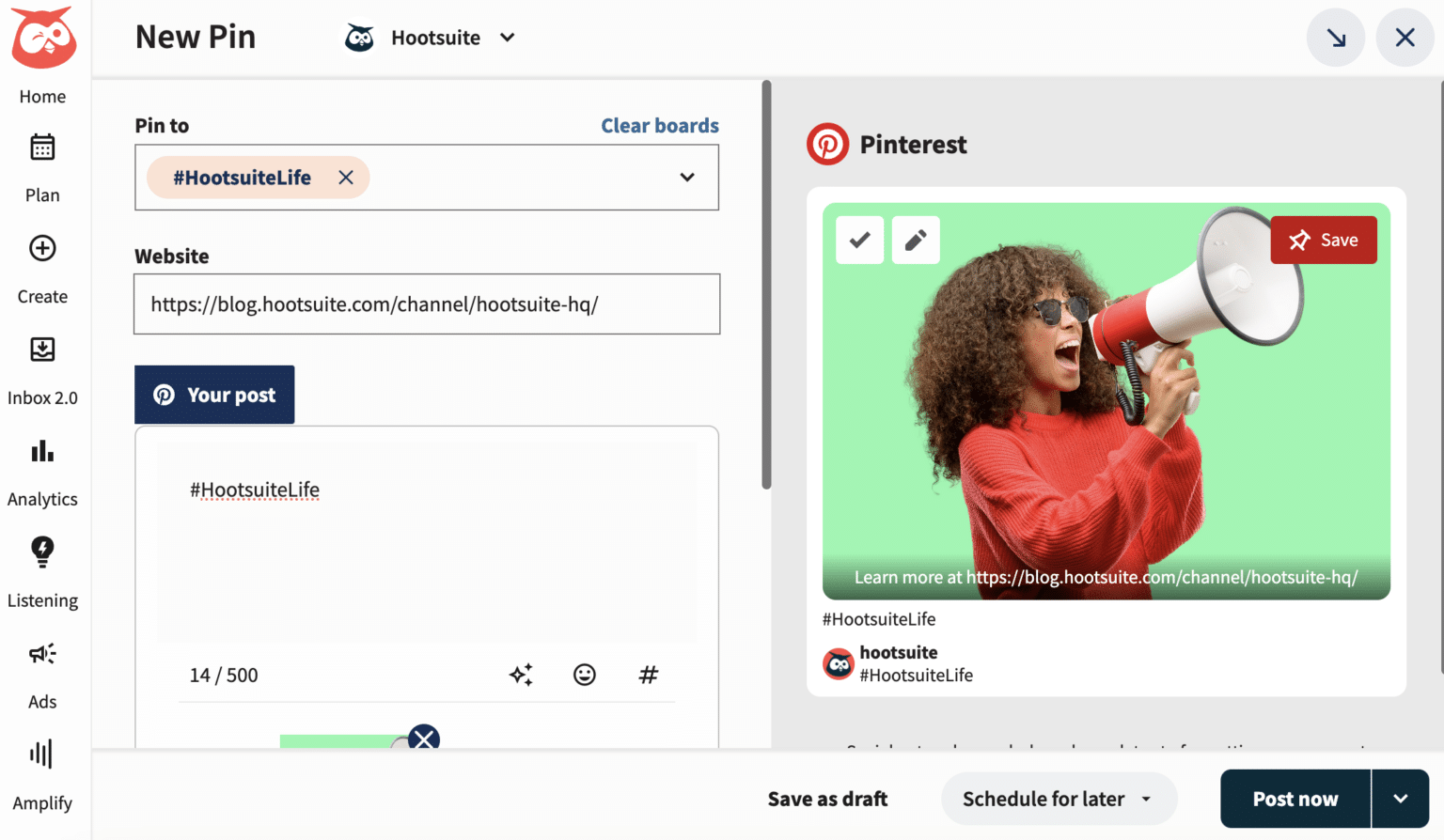
Task: Expand the Pin to boards dropdown
Action: 687,177
